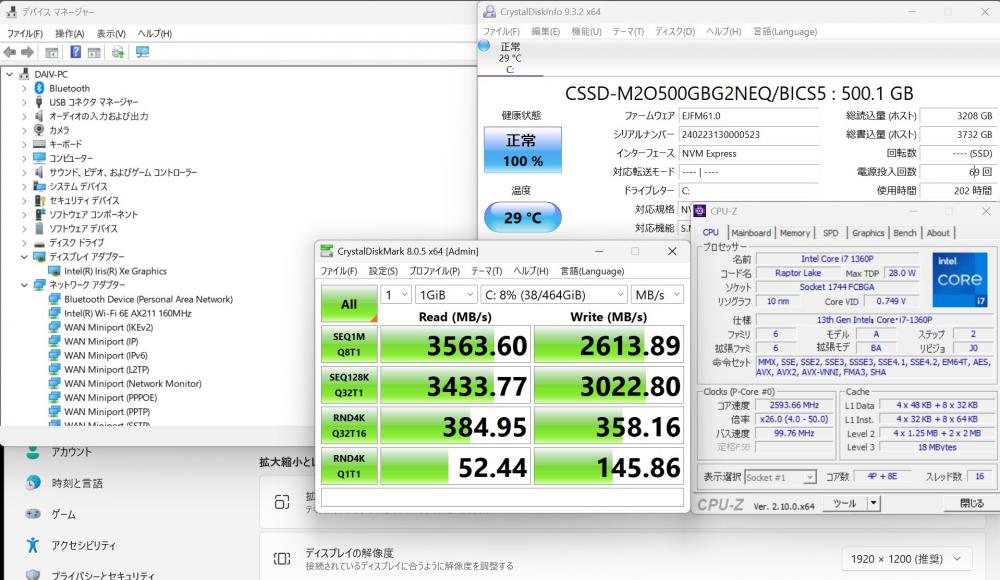Viewport: 1000px width, 580px height.
Task: Click the empty comment field in CrystalDiskMark
Action: [x=502, y=498]
